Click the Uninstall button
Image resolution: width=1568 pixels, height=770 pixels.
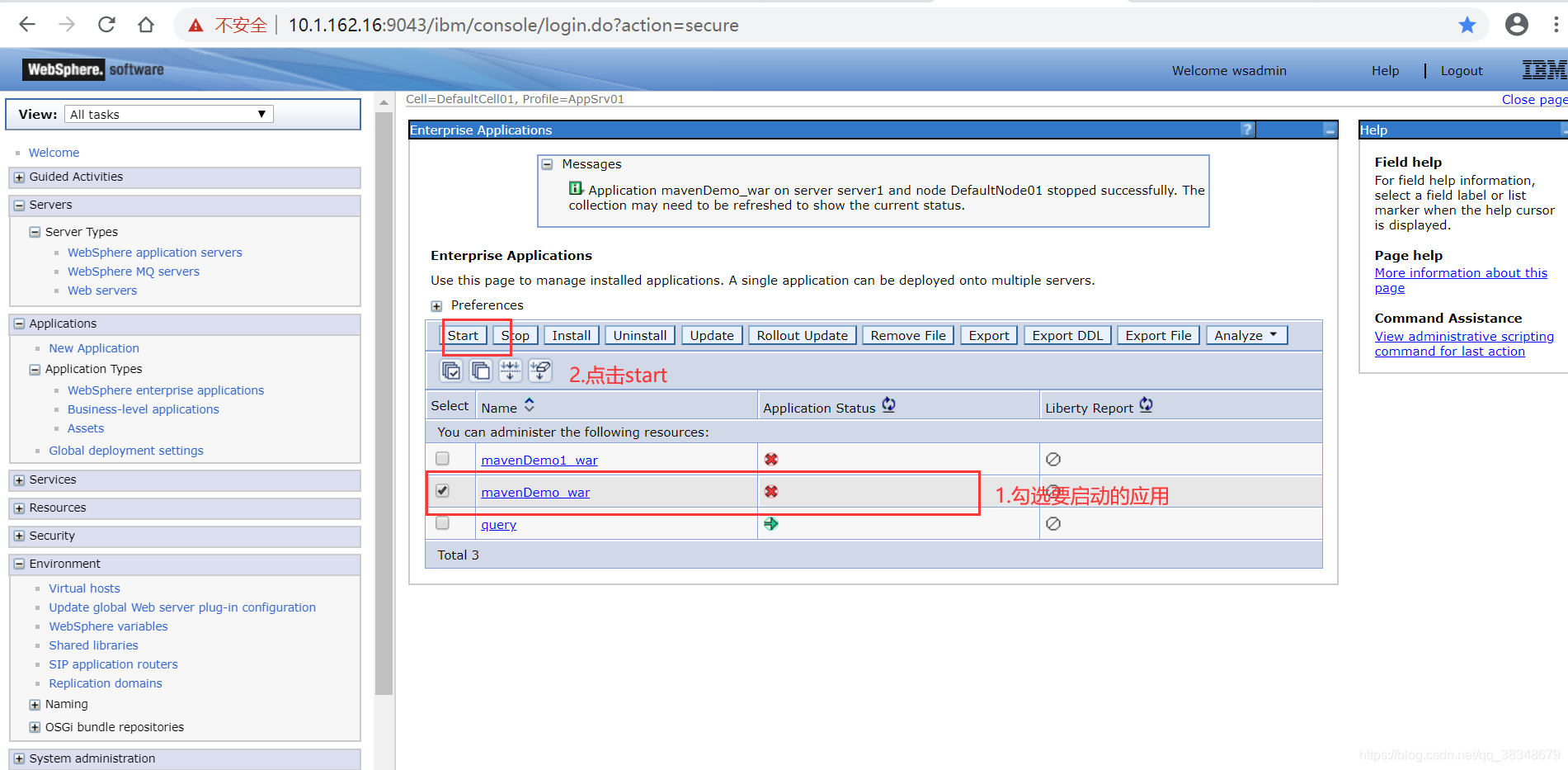coord(639,335)
